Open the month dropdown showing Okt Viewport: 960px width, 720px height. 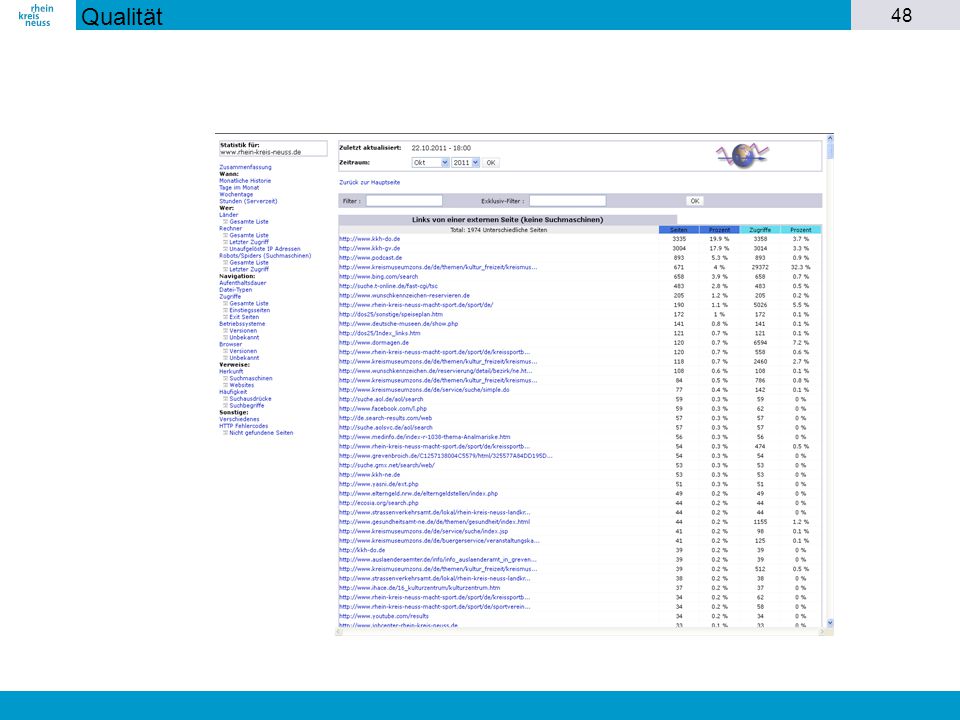430,163
